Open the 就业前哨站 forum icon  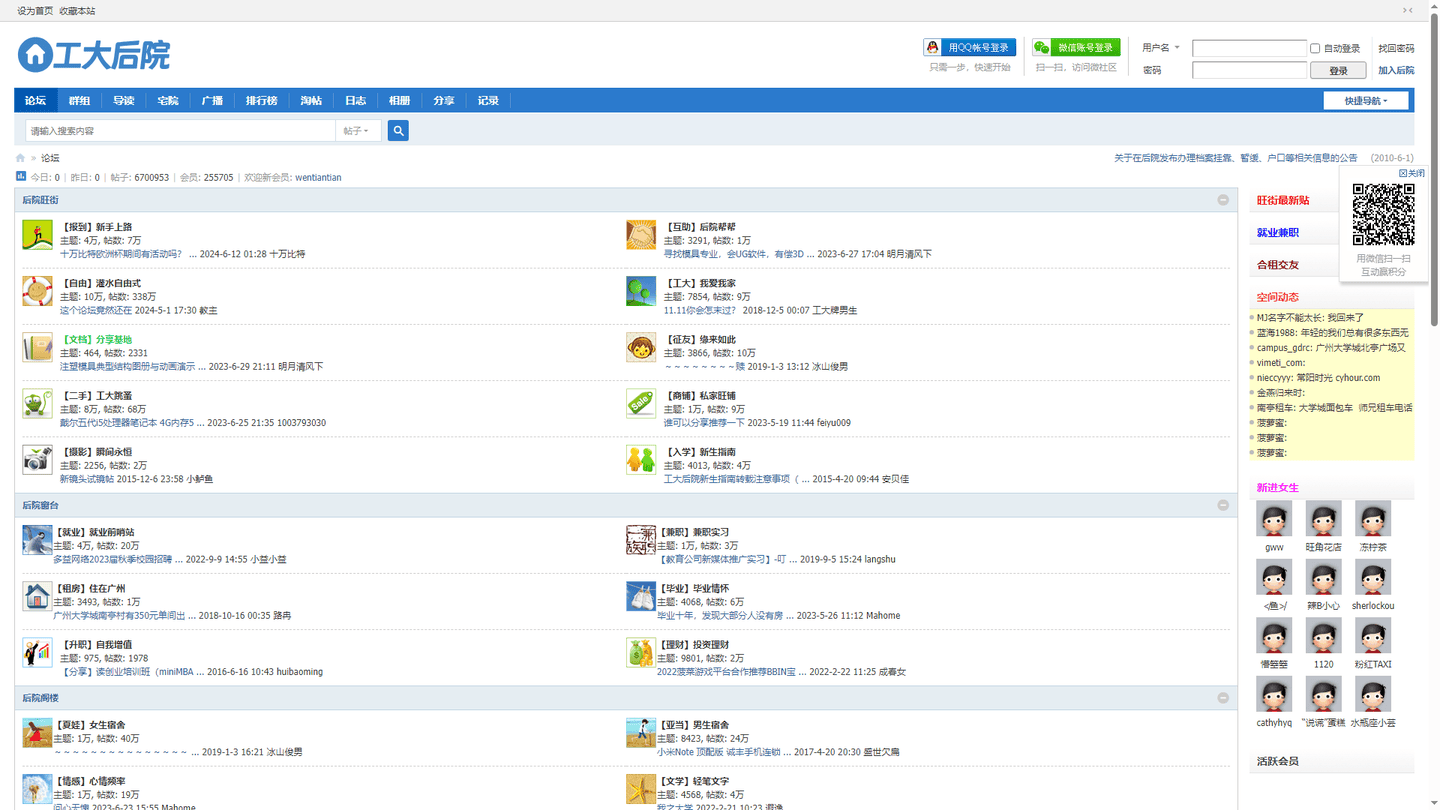[37, 540]
